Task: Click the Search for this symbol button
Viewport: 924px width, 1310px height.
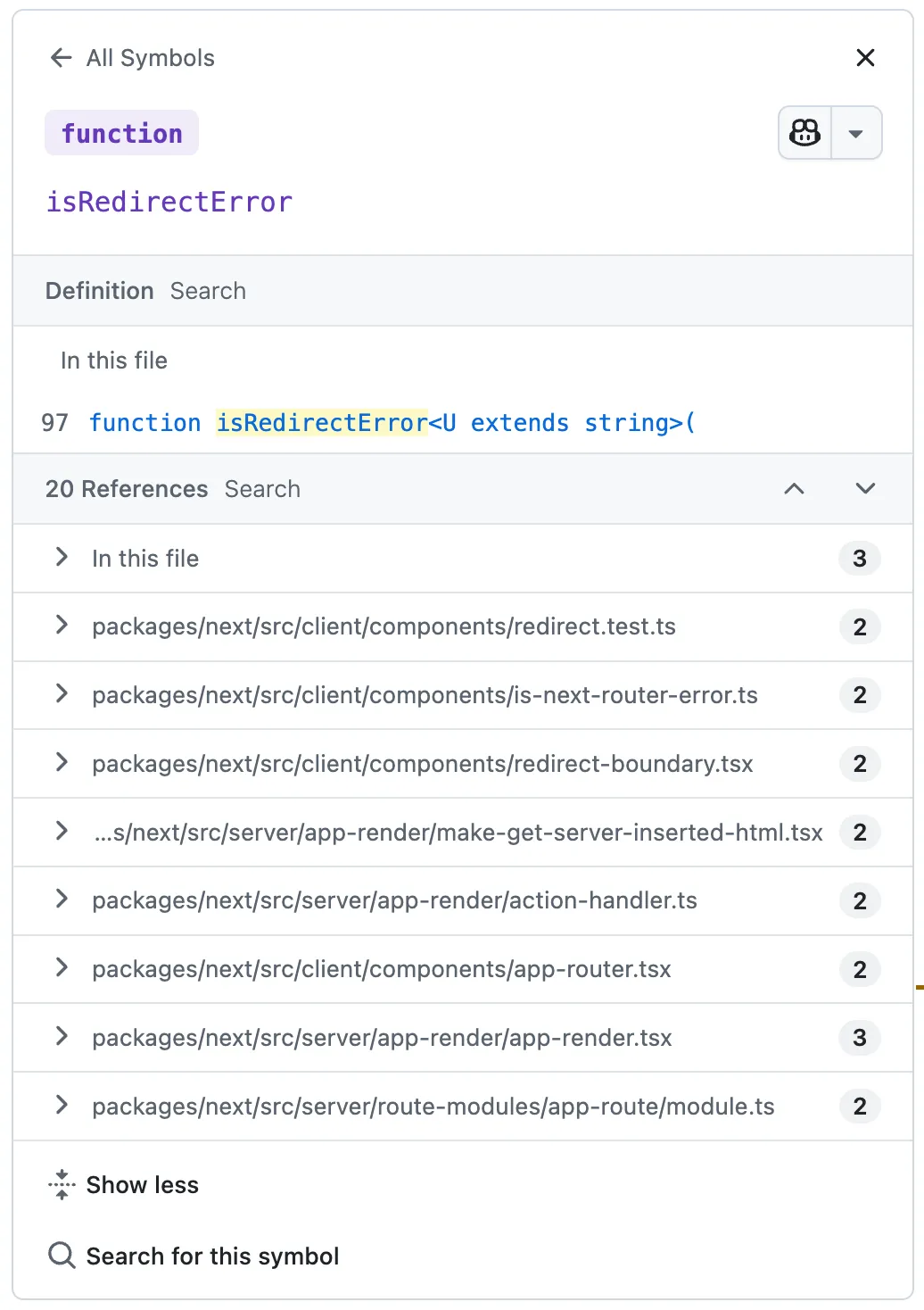Action: (194, 1256)
